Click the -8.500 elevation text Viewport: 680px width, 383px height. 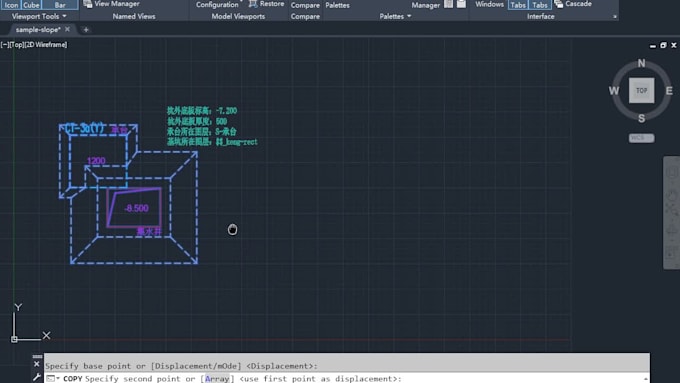pos(136,208)
